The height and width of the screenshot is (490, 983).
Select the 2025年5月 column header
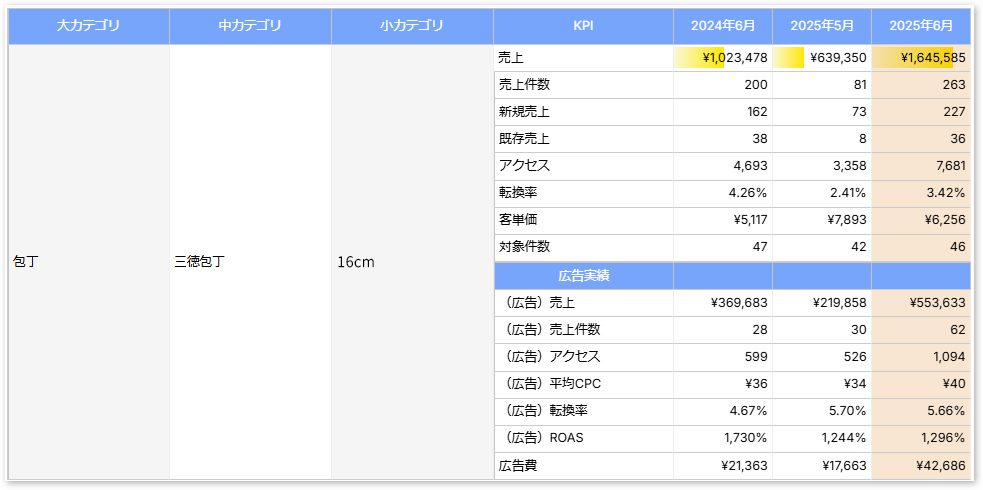click(821, 26)
